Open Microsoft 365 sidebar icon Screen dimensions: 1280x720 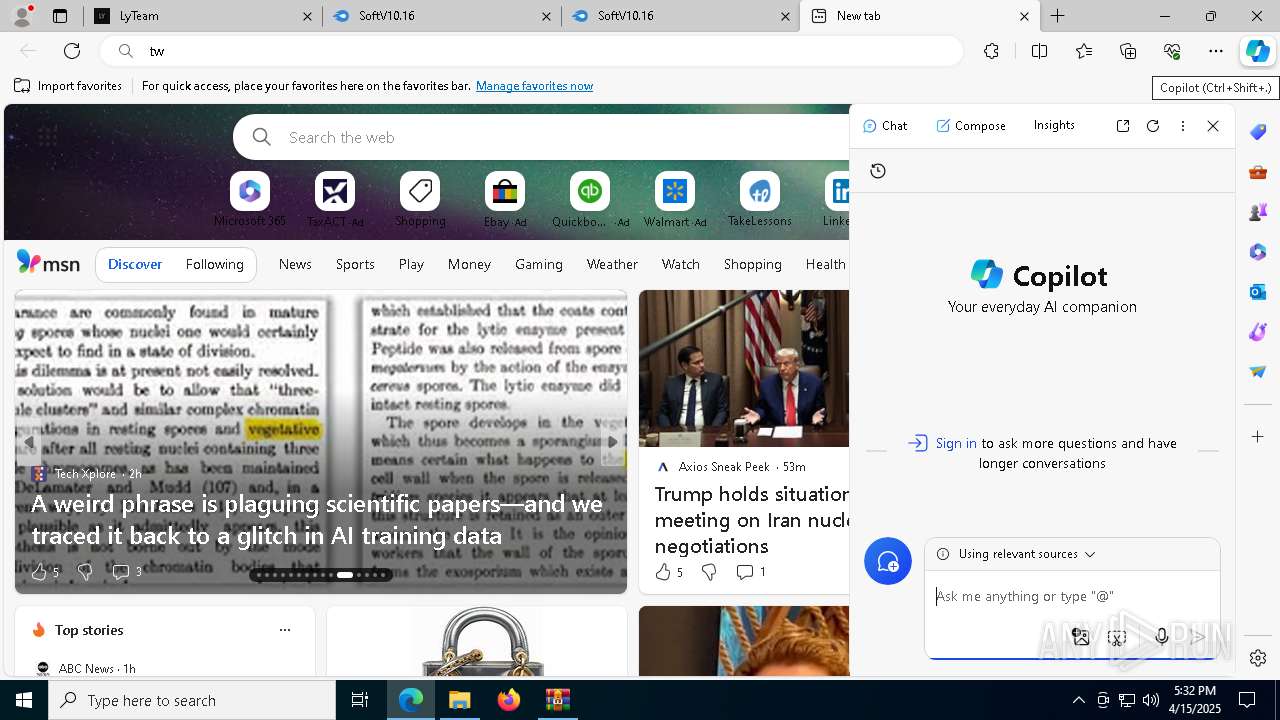(x=1258, y=252)
